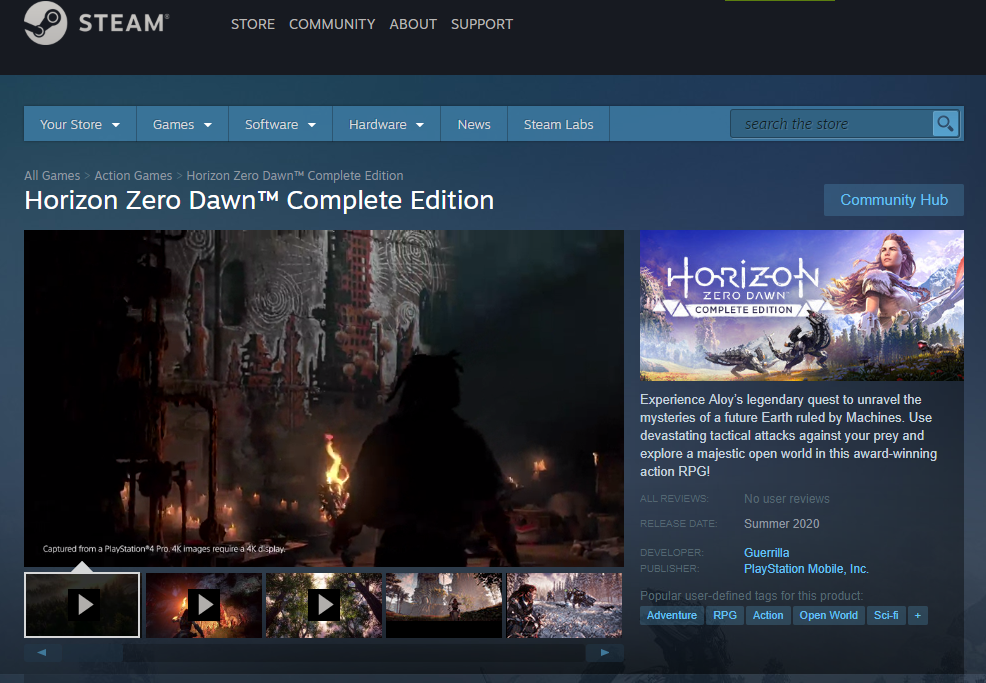
Task: Select the Sci-fi tag
Action: [x=886, y=615]
